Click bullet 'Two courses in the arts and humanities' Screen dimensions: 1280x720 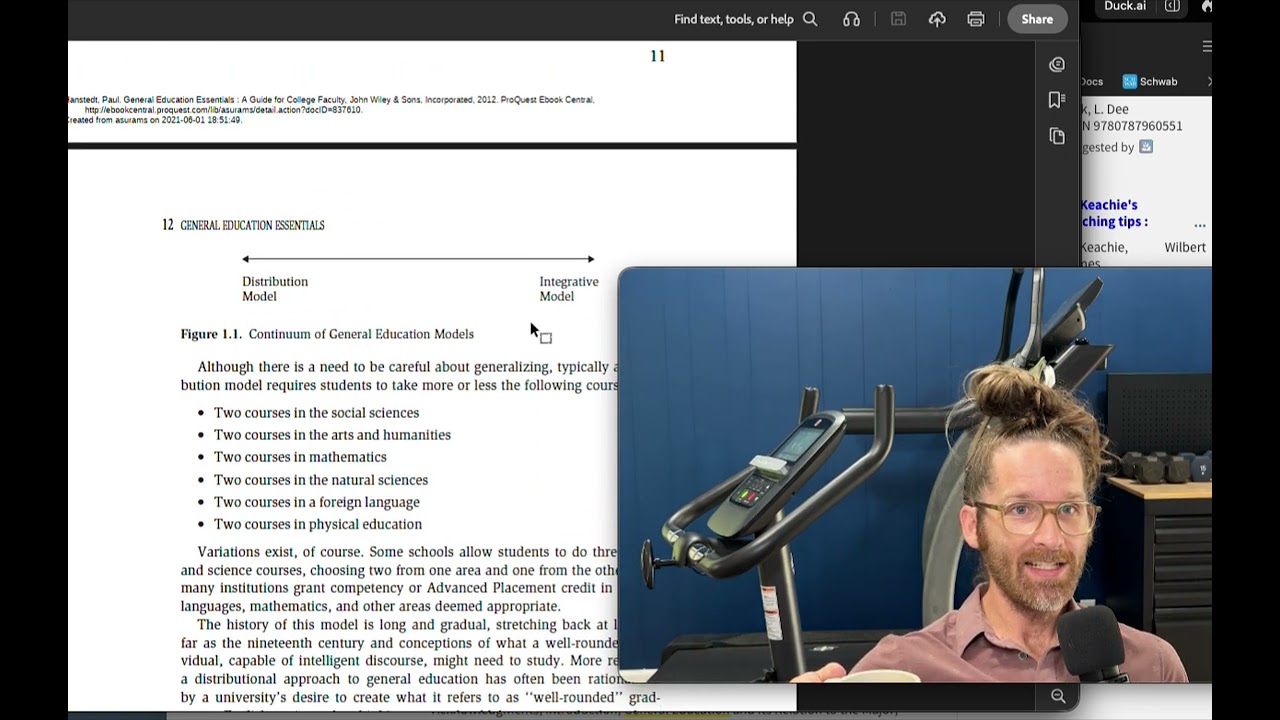[x=332, y=435]
